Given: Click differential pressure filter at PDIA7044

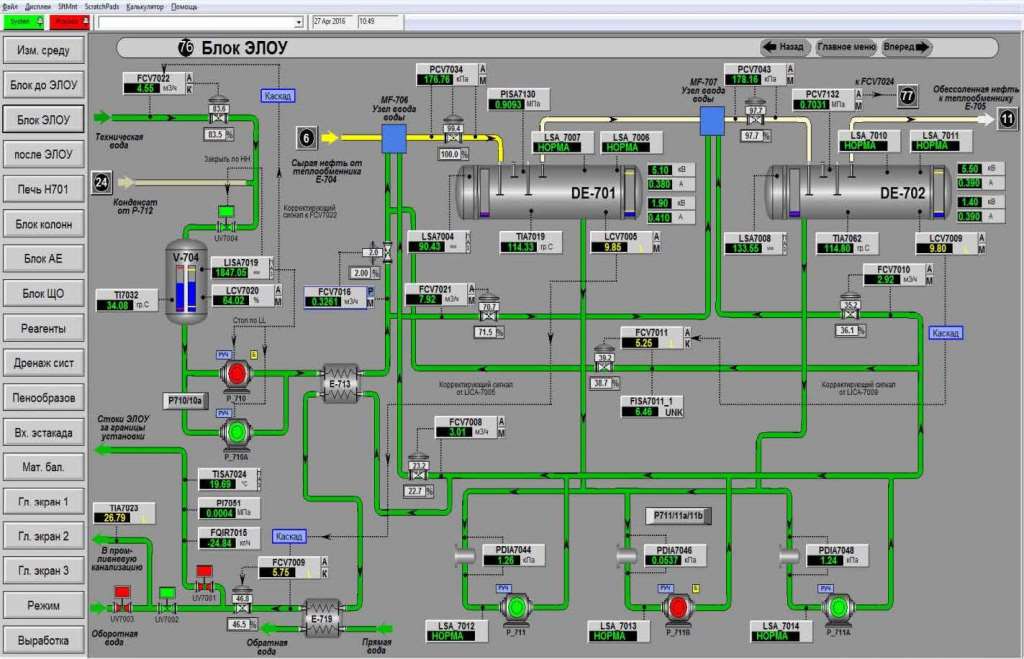Looking at the screenshot, I should click(465, 556).
